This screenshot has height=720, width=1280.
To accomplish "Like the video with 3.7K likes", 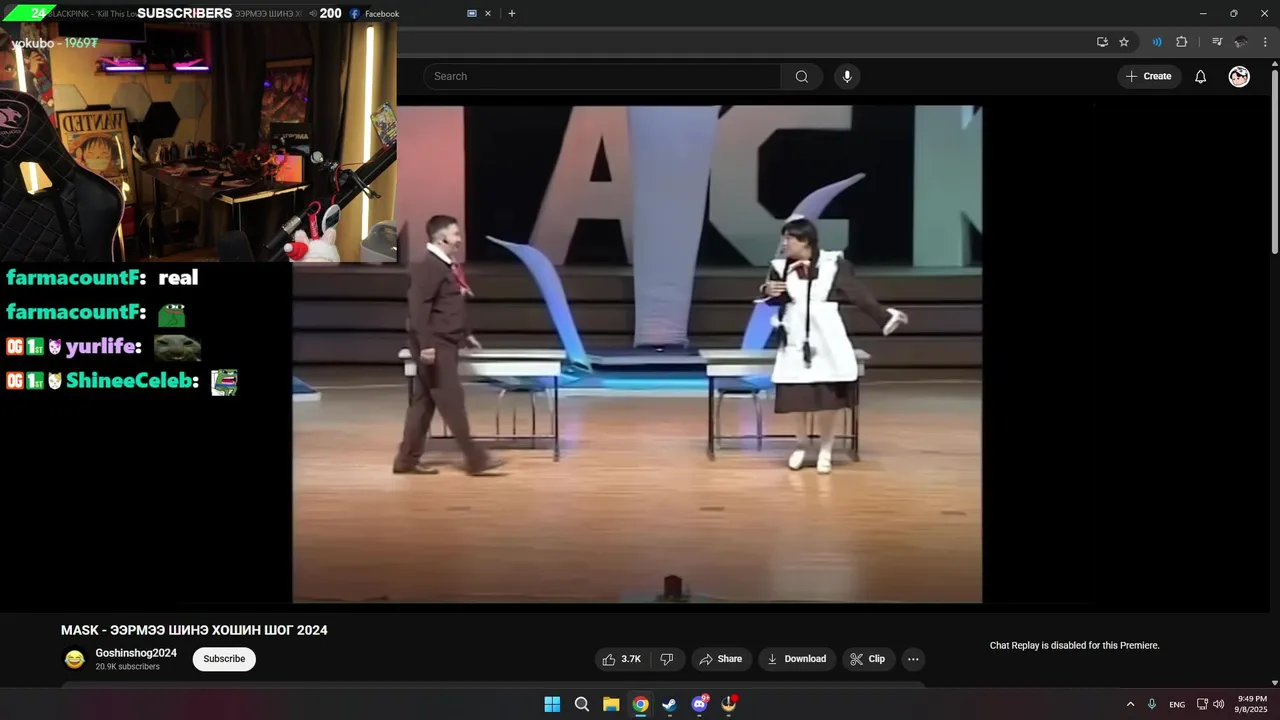I will [x=621, y=659].
